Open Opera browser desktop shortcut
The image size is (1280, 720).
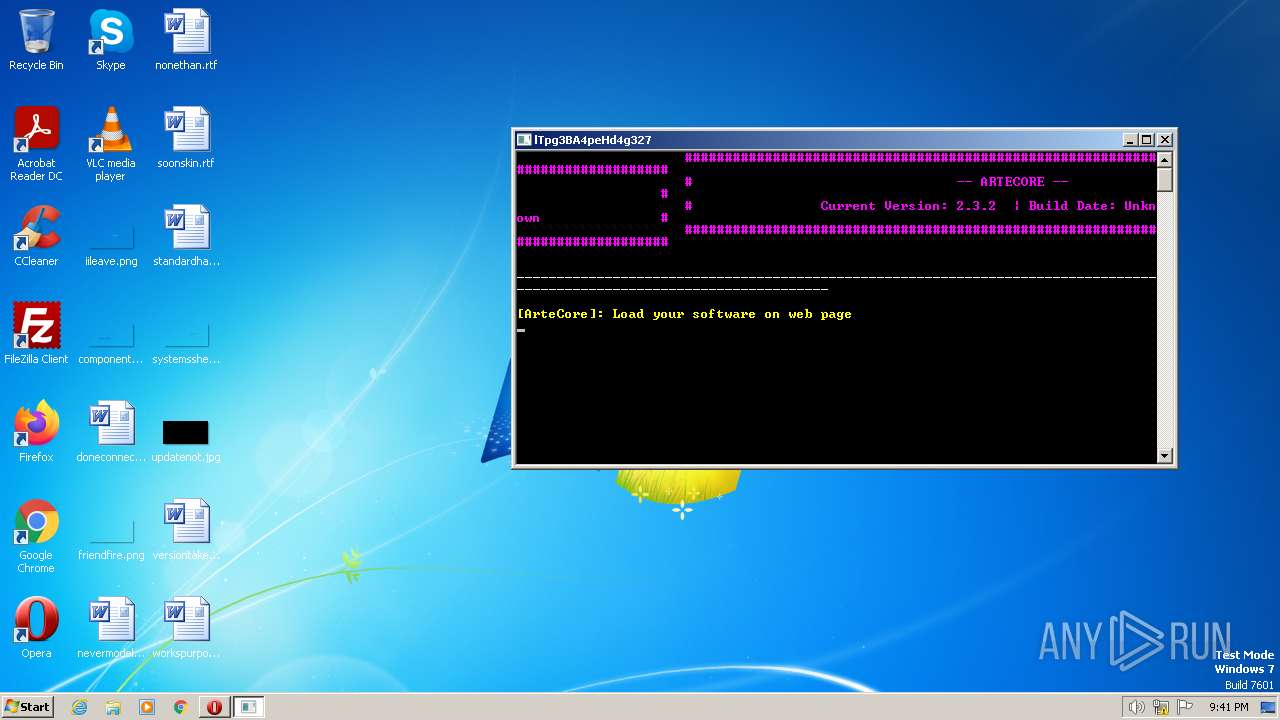tap(36, 628)
